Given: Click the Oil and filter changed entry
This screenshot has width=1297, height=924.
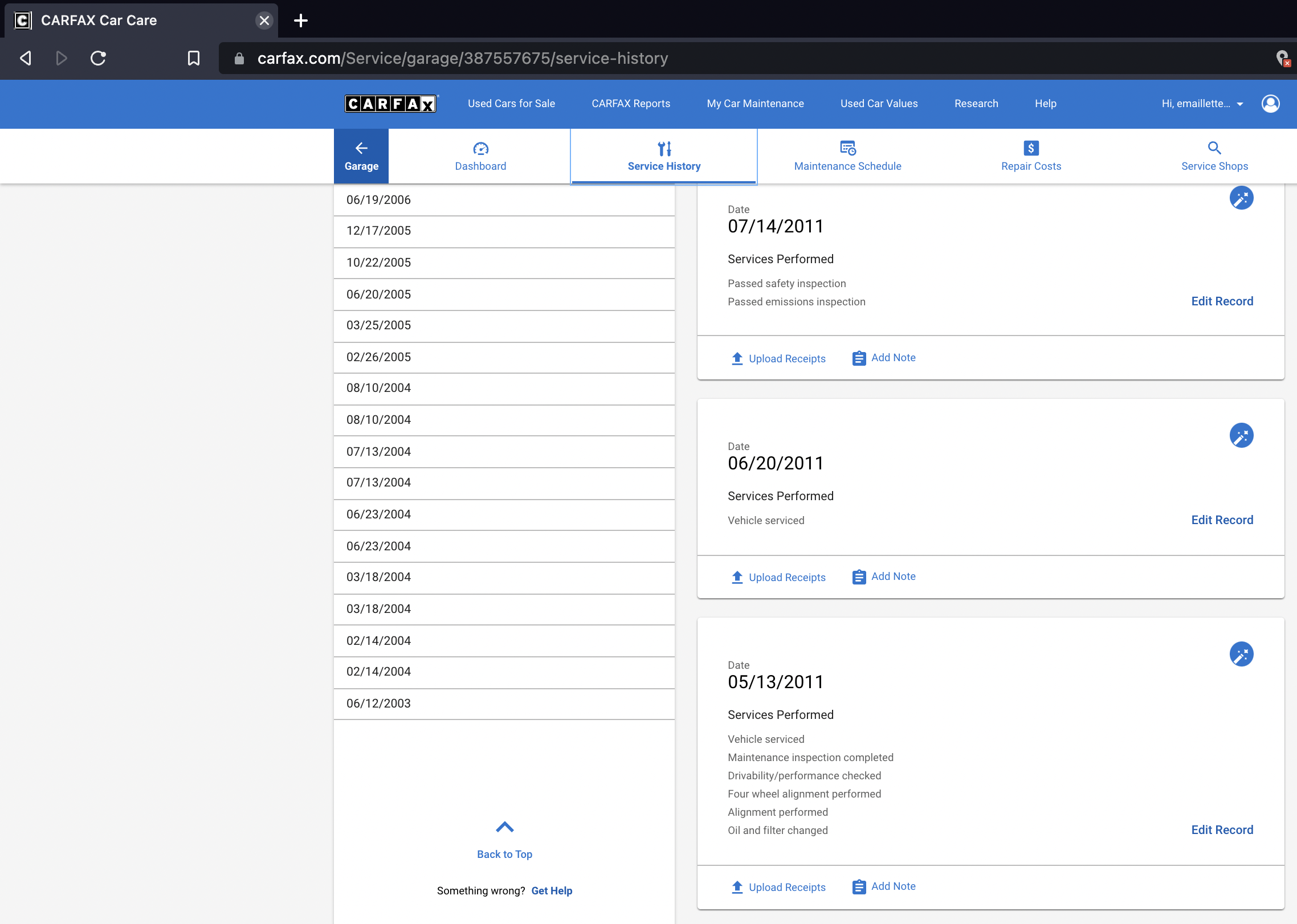Looking at the screenshot, I should coord(777,831).
